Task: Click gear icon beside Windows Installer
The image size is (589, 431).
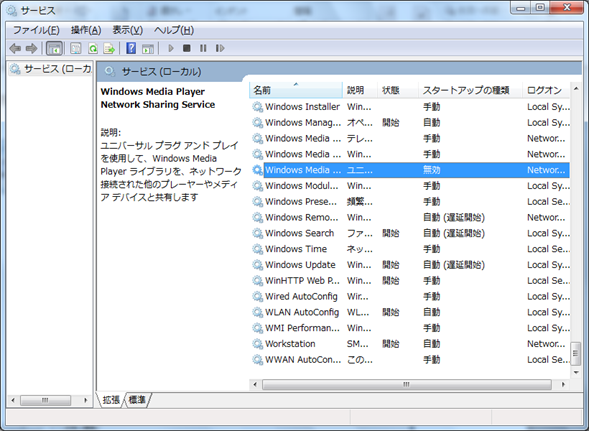Action: (x=257, y=107)
